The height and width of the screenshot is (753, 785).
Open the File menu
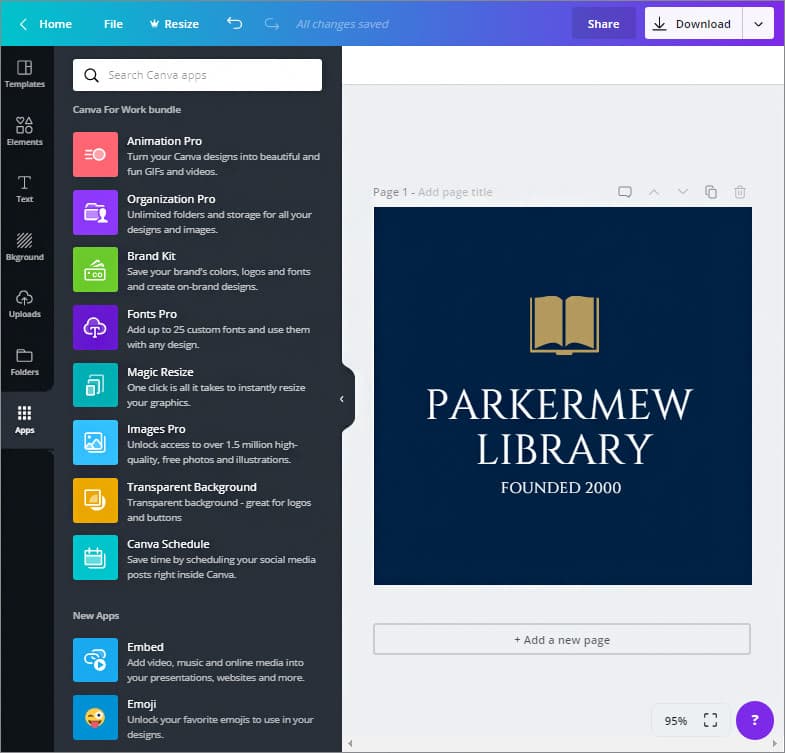pyautogui.click(x=113, y=24)
